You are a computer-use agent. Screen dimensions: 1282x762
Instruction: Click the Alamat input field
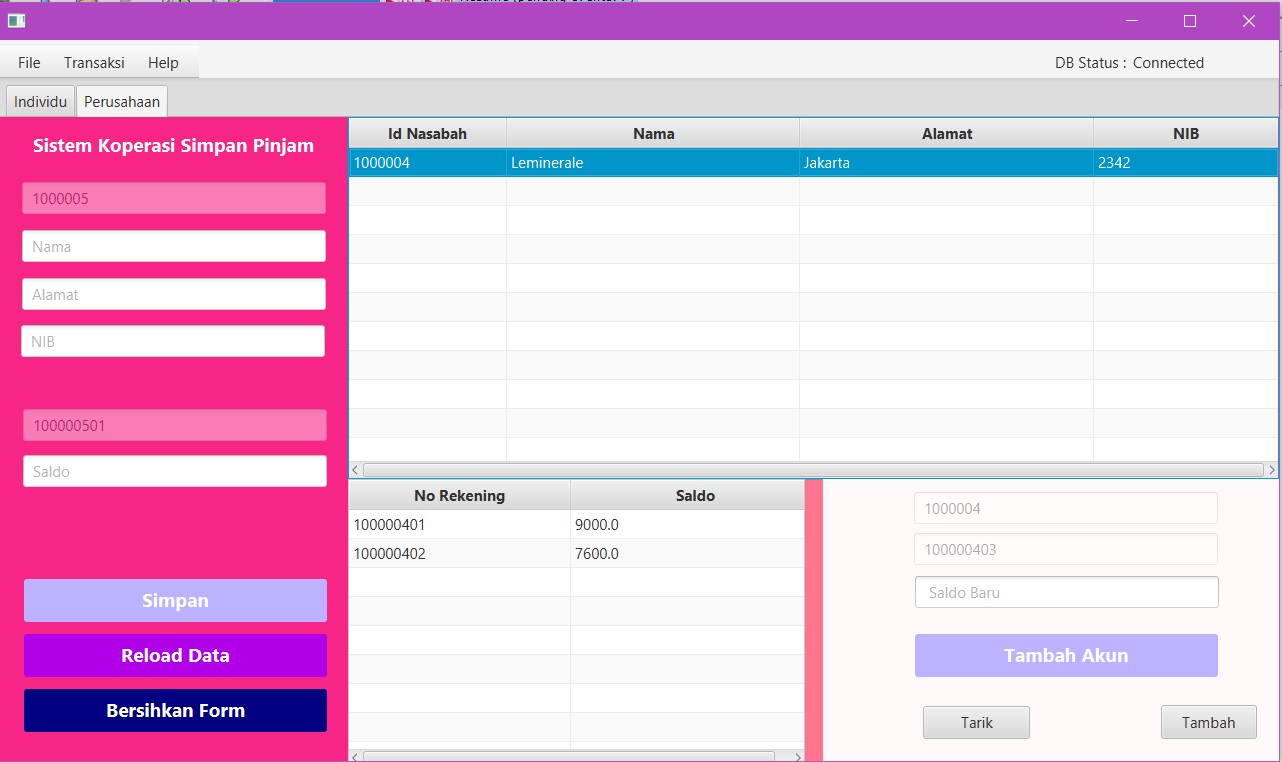173,293
